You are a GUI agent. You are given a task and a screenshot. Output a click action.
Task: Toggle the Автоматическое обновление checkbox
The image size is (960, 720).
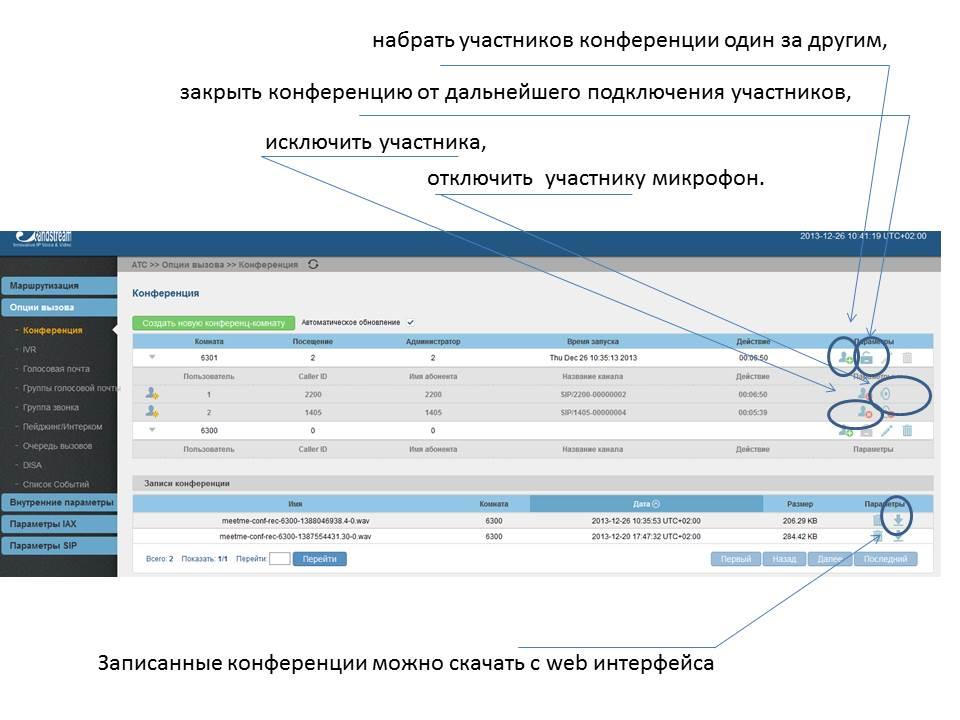(408, 324)
